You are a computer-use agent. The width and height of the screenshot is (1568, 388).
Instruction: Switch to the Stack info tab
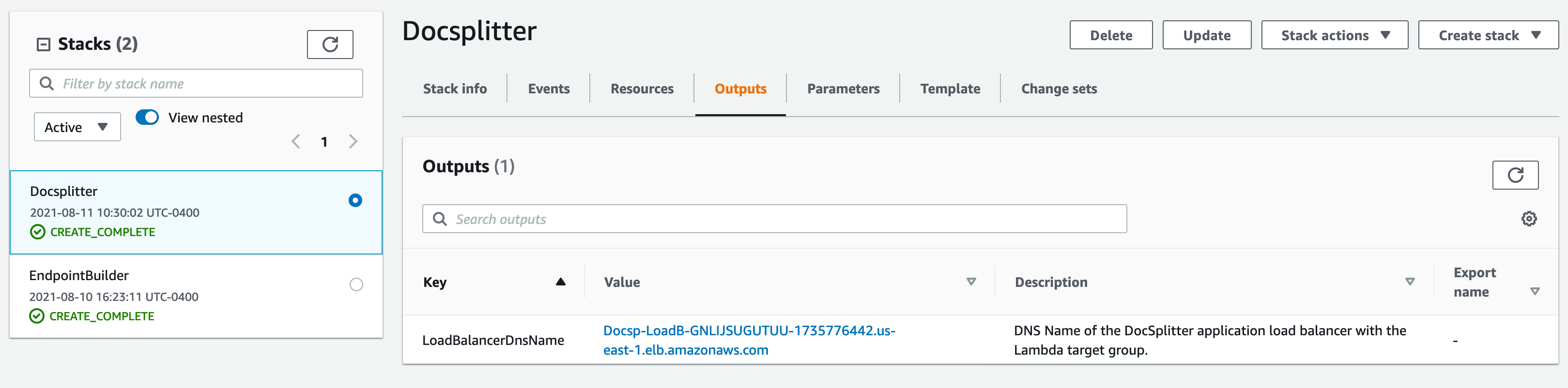point(455,89)
